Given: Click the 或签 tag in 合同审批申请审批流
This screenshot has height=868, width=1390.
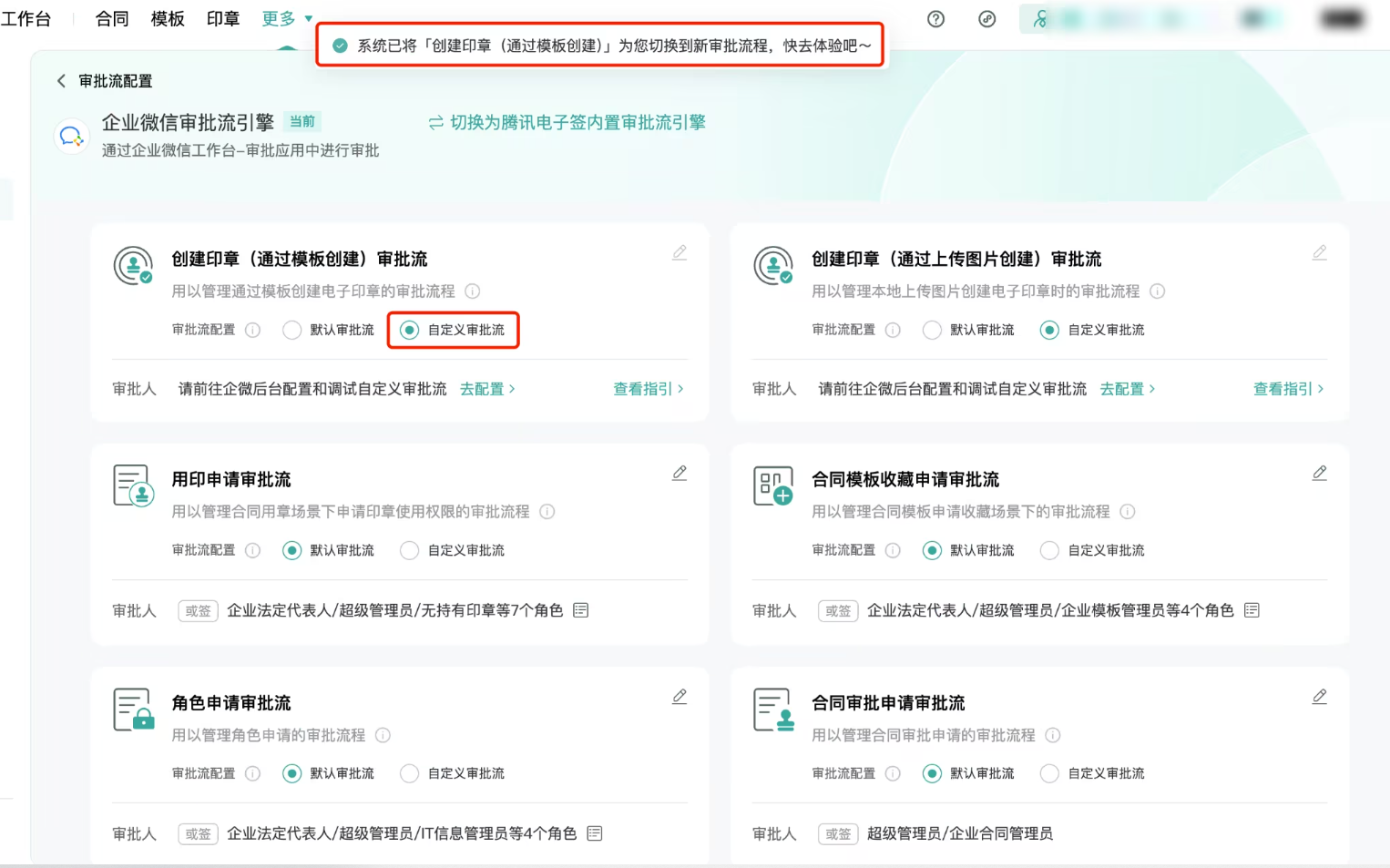Looking at the screenshot, I should coord(838,833).
